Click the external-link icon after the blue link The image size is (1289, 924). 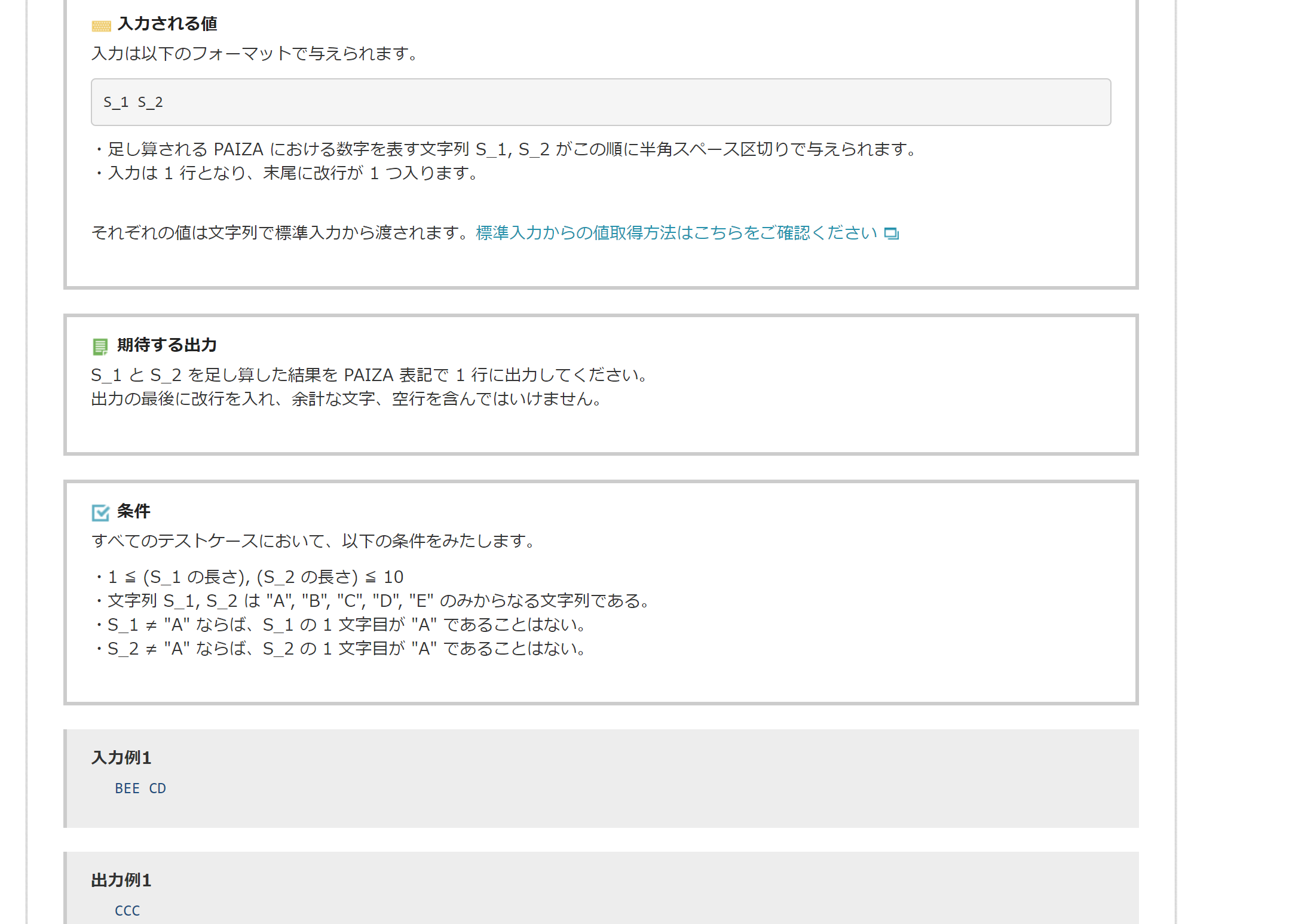pos(891,234)
